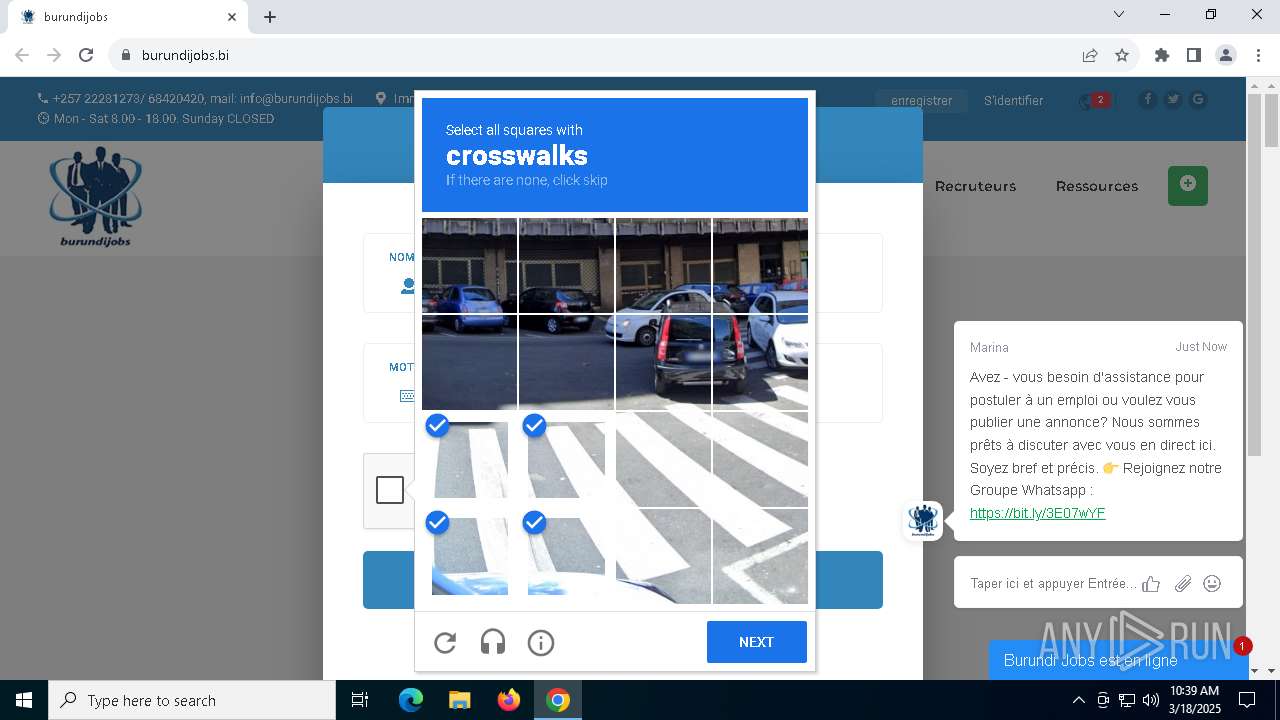Close the burundijobs tab
Screen dimensions: 1280x720
(232, 17)
